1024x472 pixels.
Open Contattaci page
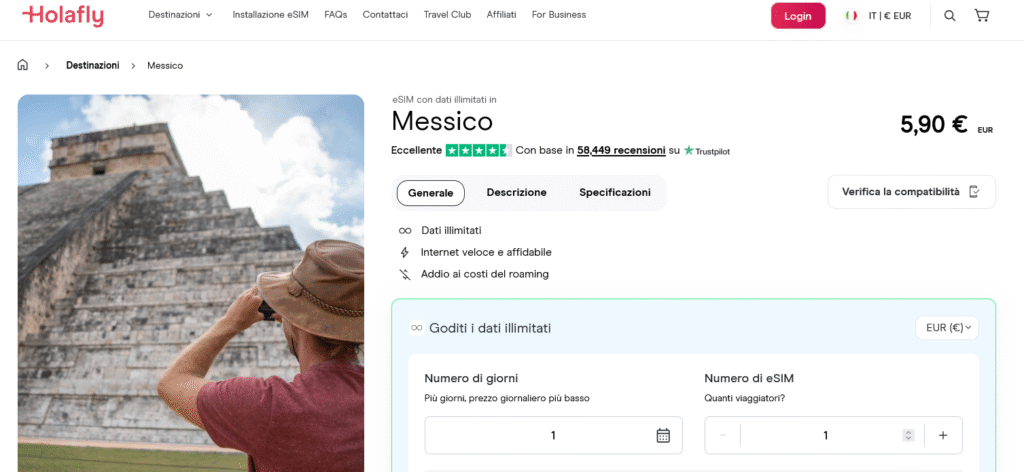click(385, 14)
